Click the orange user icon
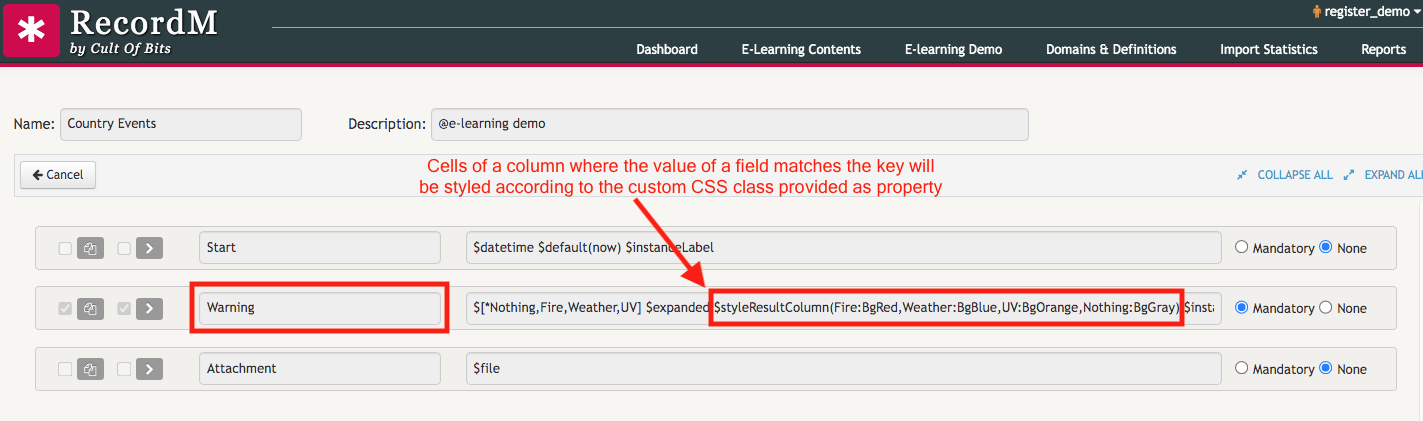 coord(1315,12)
